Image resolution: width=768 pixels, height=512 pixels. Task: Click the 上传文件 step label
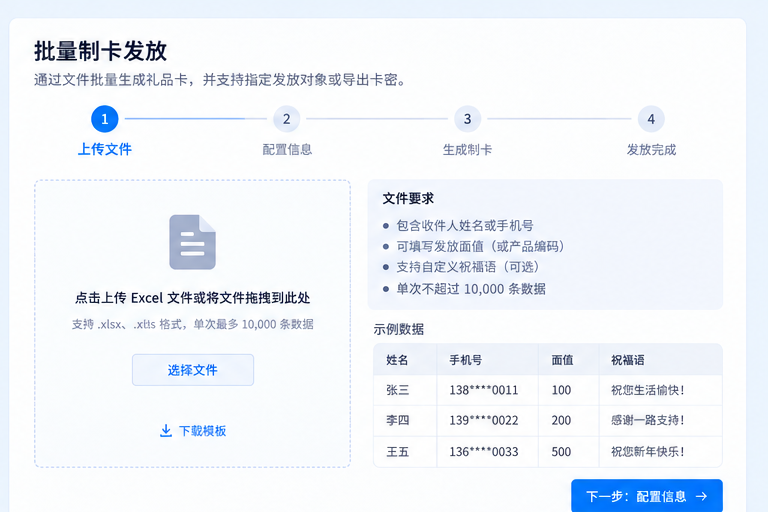(105, 149)
